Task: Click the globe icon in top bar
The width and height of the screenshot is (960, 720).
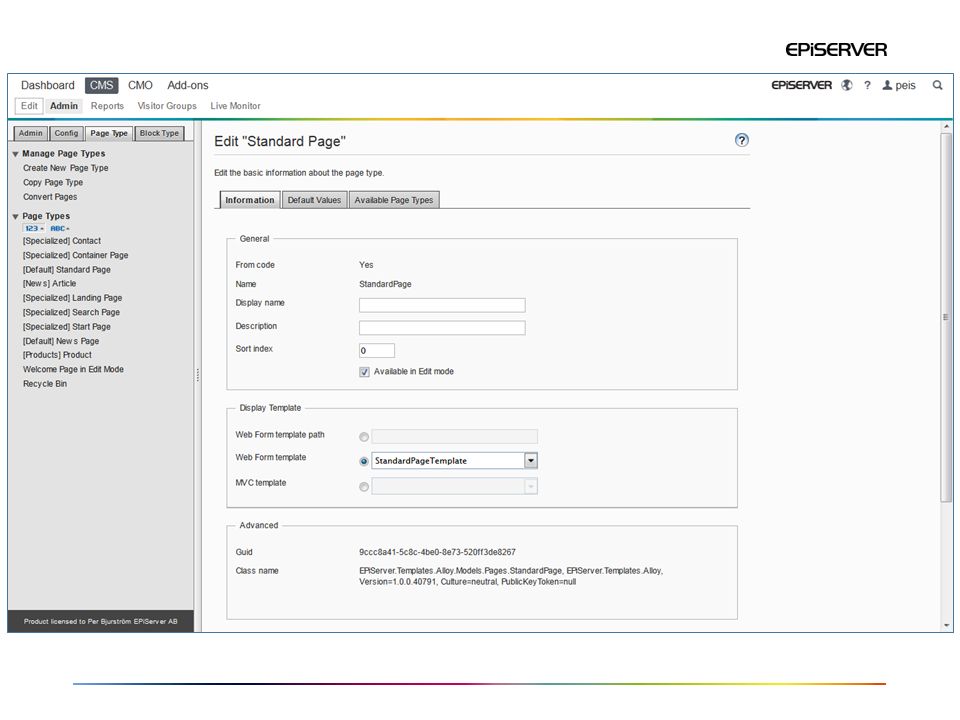Action: [847, 85]
